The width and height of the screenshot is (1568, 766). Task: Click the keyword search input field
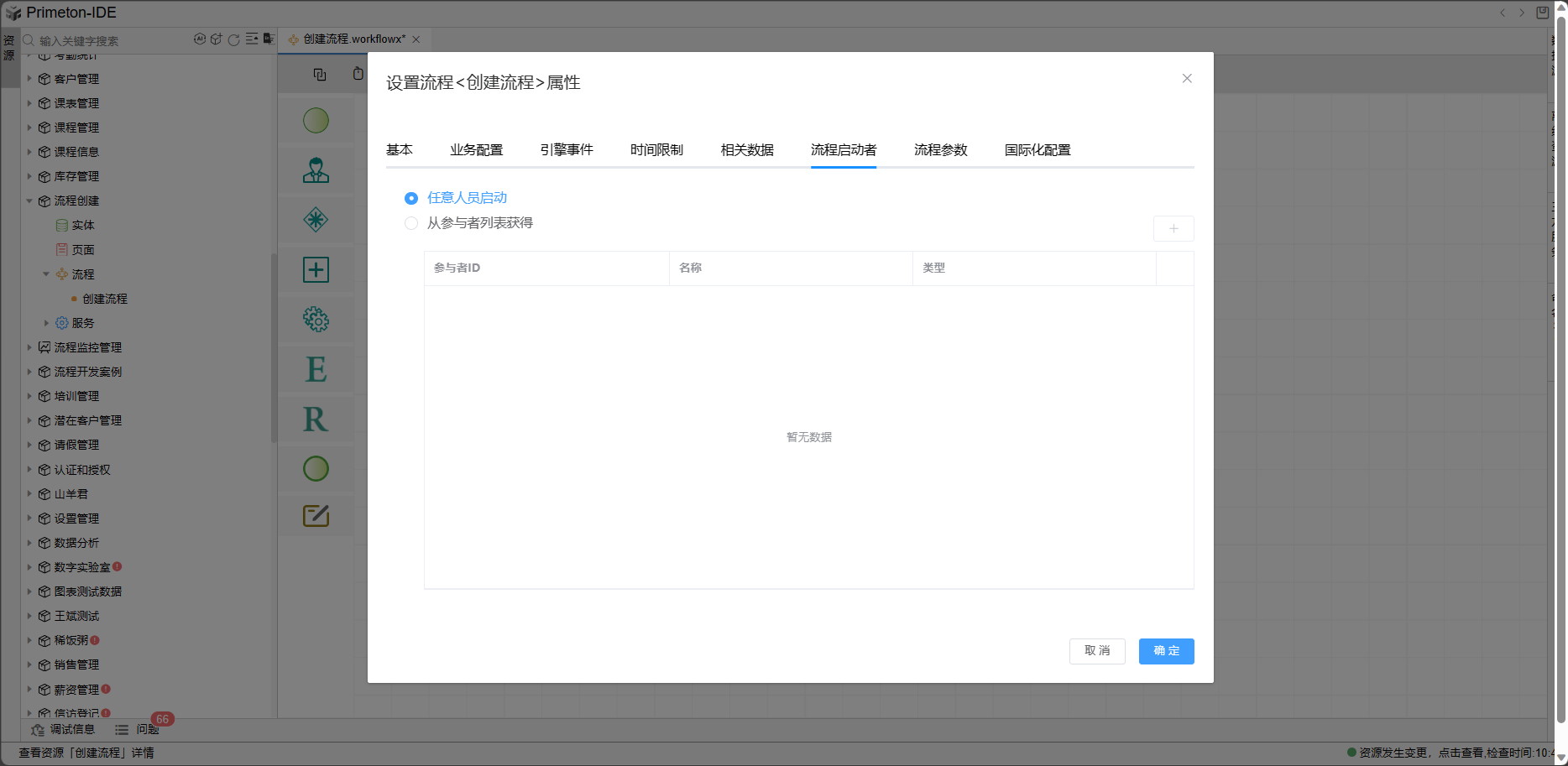click(x=109, y=40)
